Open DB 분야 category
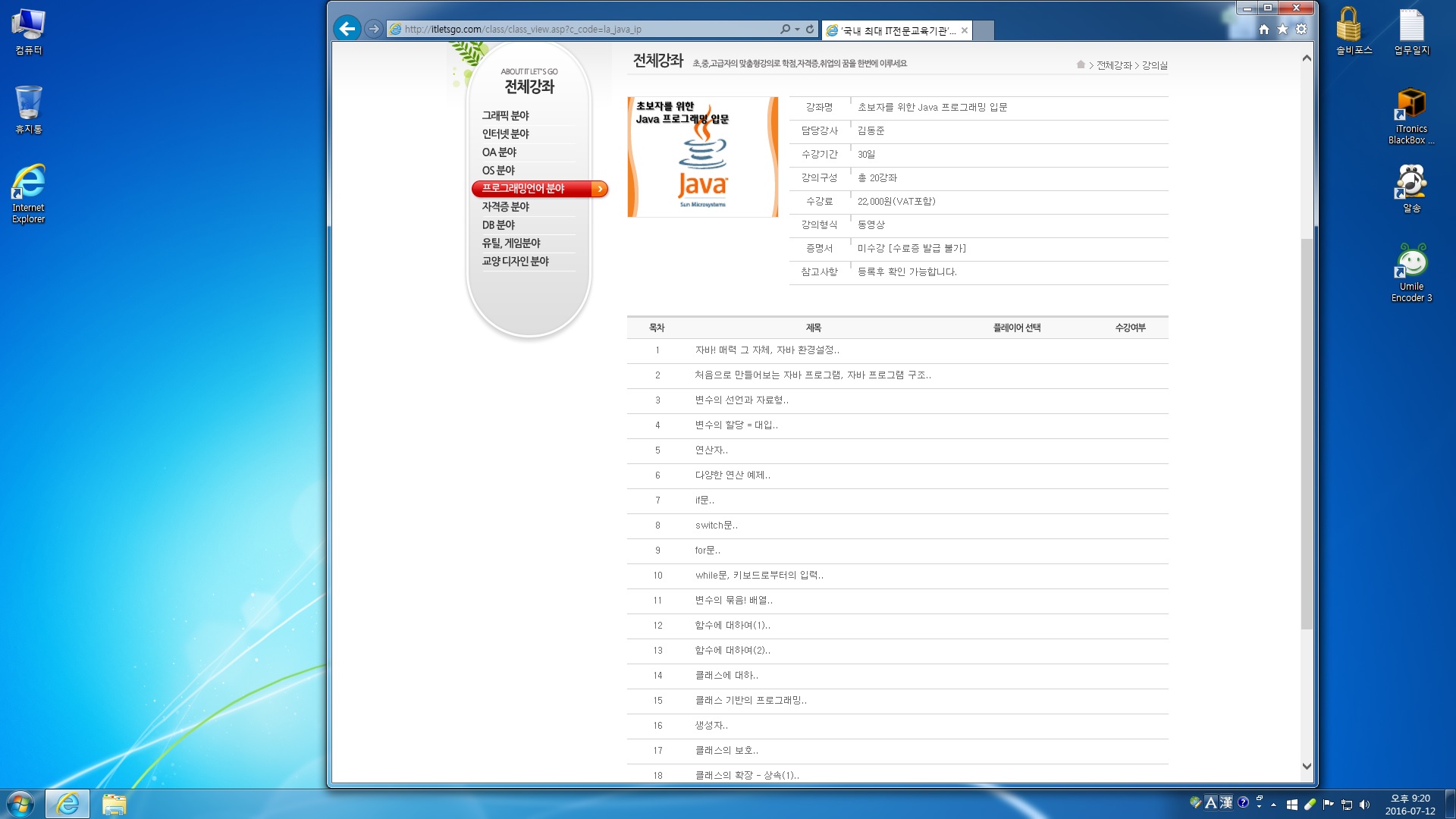1456x819 pixels. point(498,224)
